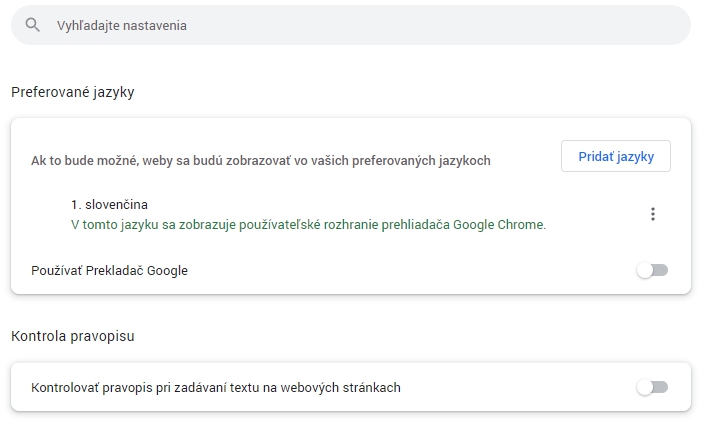
Task: Focus the Vyhľadajte nastavenia search field
Action: point(350,25)
